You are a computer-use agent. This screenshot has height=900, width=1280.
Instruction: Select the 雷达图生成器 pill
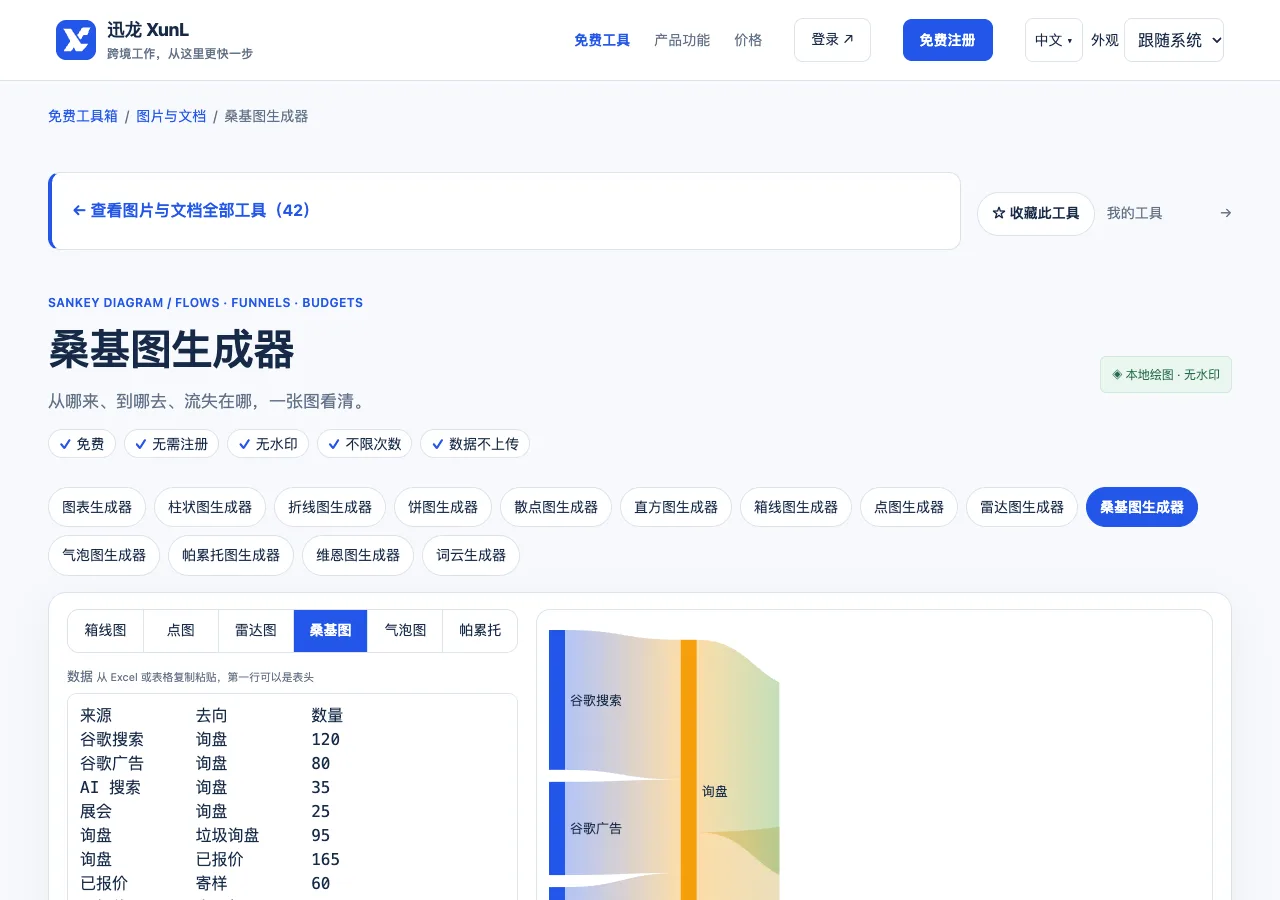[x=1022, y=507]
